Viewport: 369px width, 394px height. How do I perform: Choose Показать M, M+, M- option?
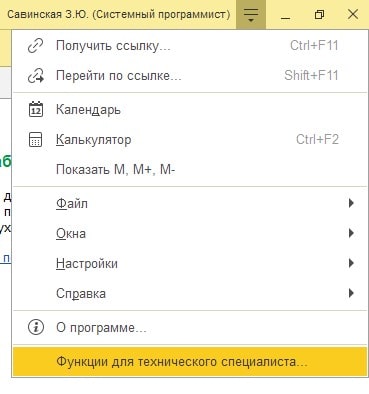190,169
